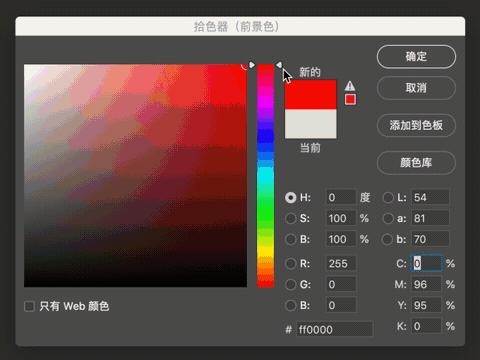
Task: Open the 颜色库 color libraries
Action: coord(416,163)
